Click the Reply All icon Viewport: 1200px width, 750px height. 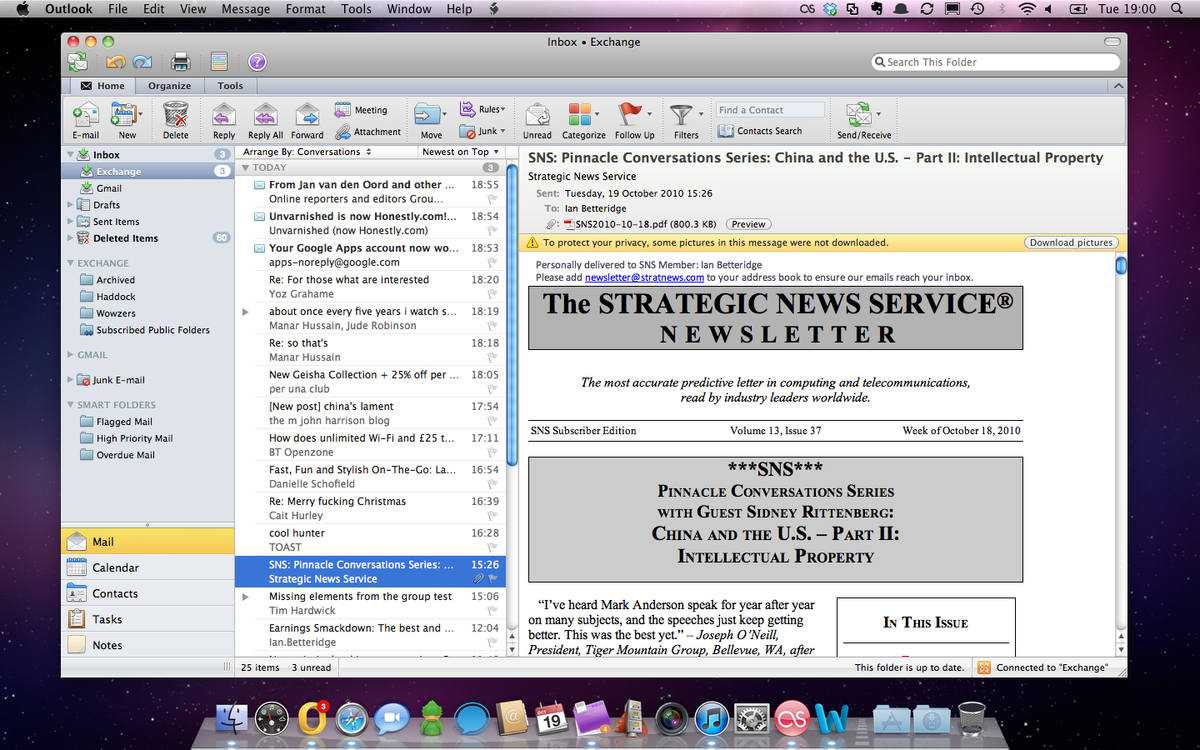tap(265, 114)
